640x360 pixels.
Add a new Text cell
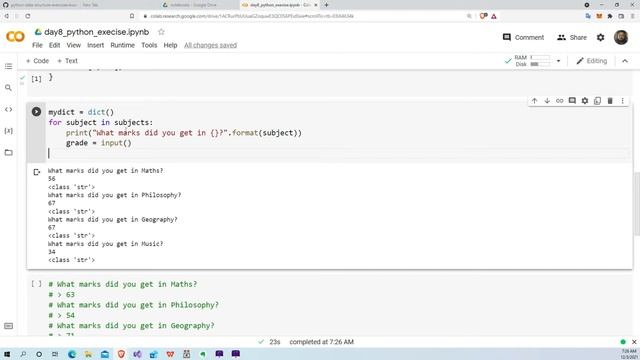(x=67, y=61)
